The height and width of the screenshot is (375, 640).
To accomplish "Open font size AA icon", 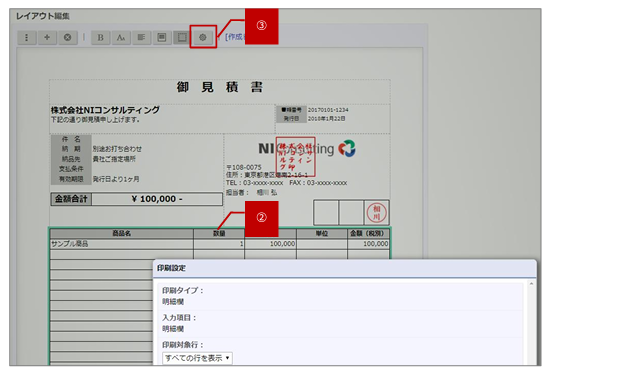I will 121,38.
